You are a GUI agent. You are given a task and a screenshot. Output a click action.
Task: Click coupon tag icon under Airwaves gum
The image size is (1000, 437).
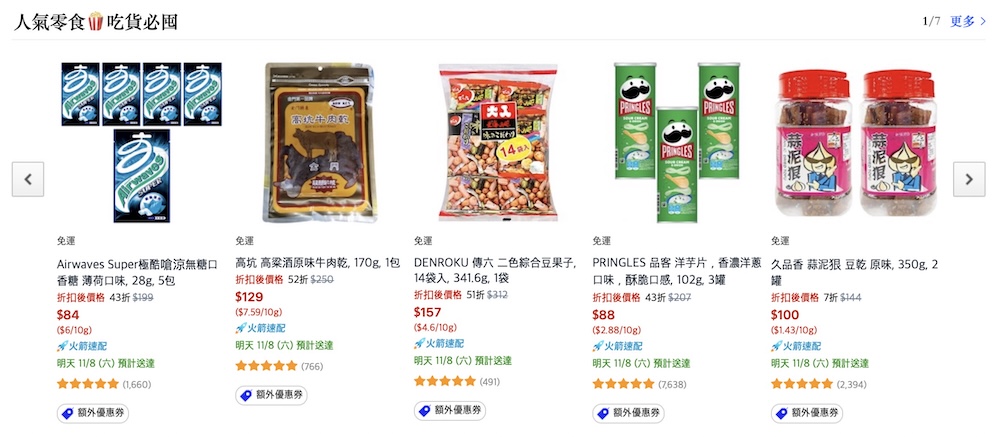tap(68, 413)
